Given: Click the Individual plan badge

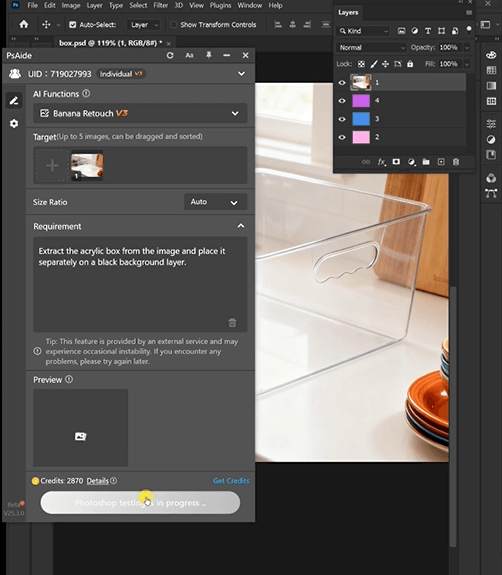Looking at the screenshot, I should pyautogui.click(x=121, y=74).
